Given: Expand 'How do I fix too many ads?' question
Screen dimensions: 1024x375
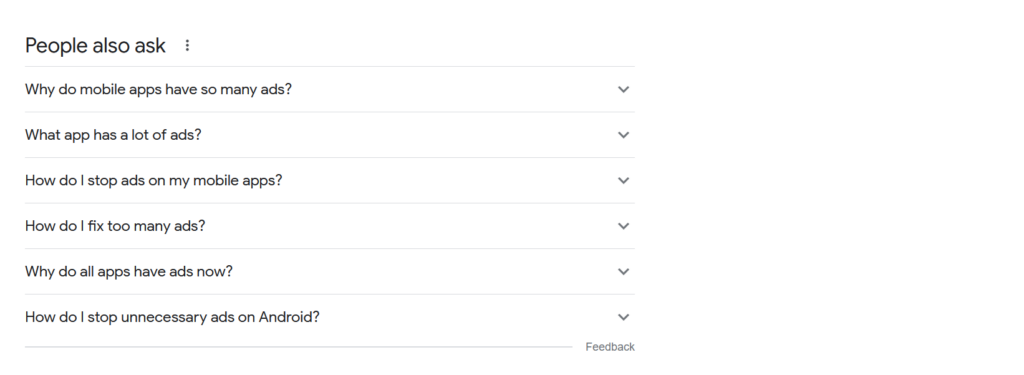Looking at the screenshot, I should click(329, 226).
